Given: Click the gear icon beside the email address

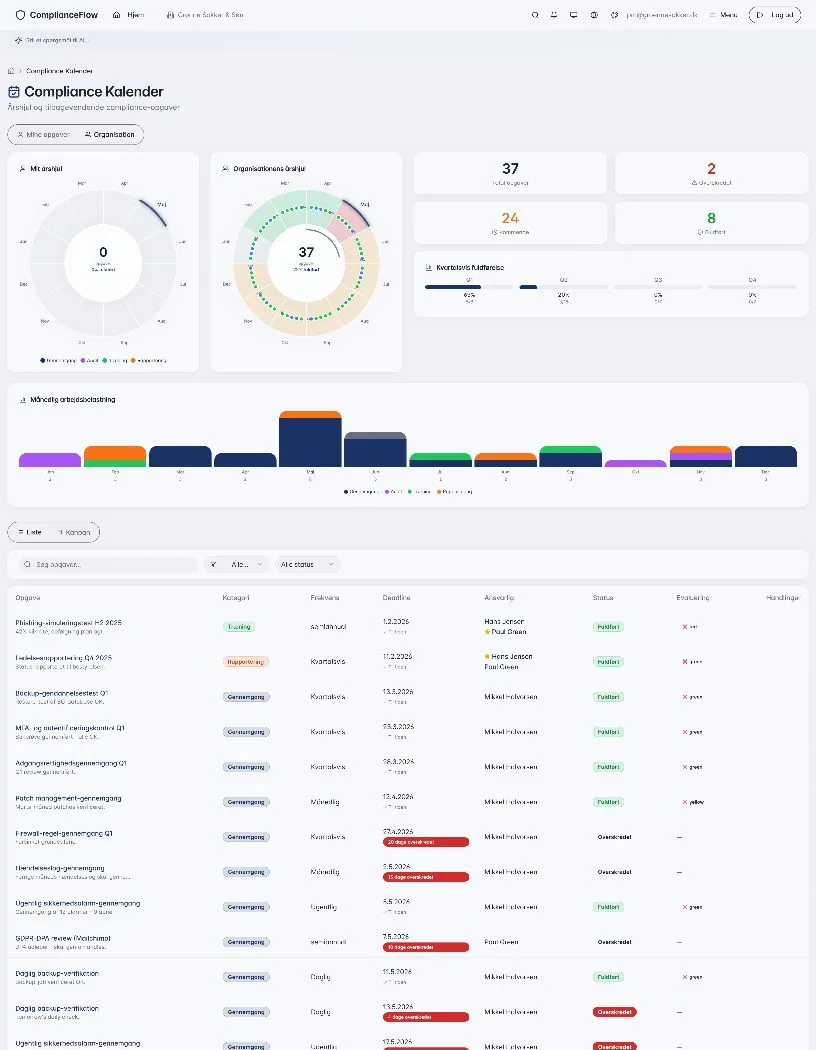Looking at the screenshot, I should pyautogui.click(x=614, y=15).
